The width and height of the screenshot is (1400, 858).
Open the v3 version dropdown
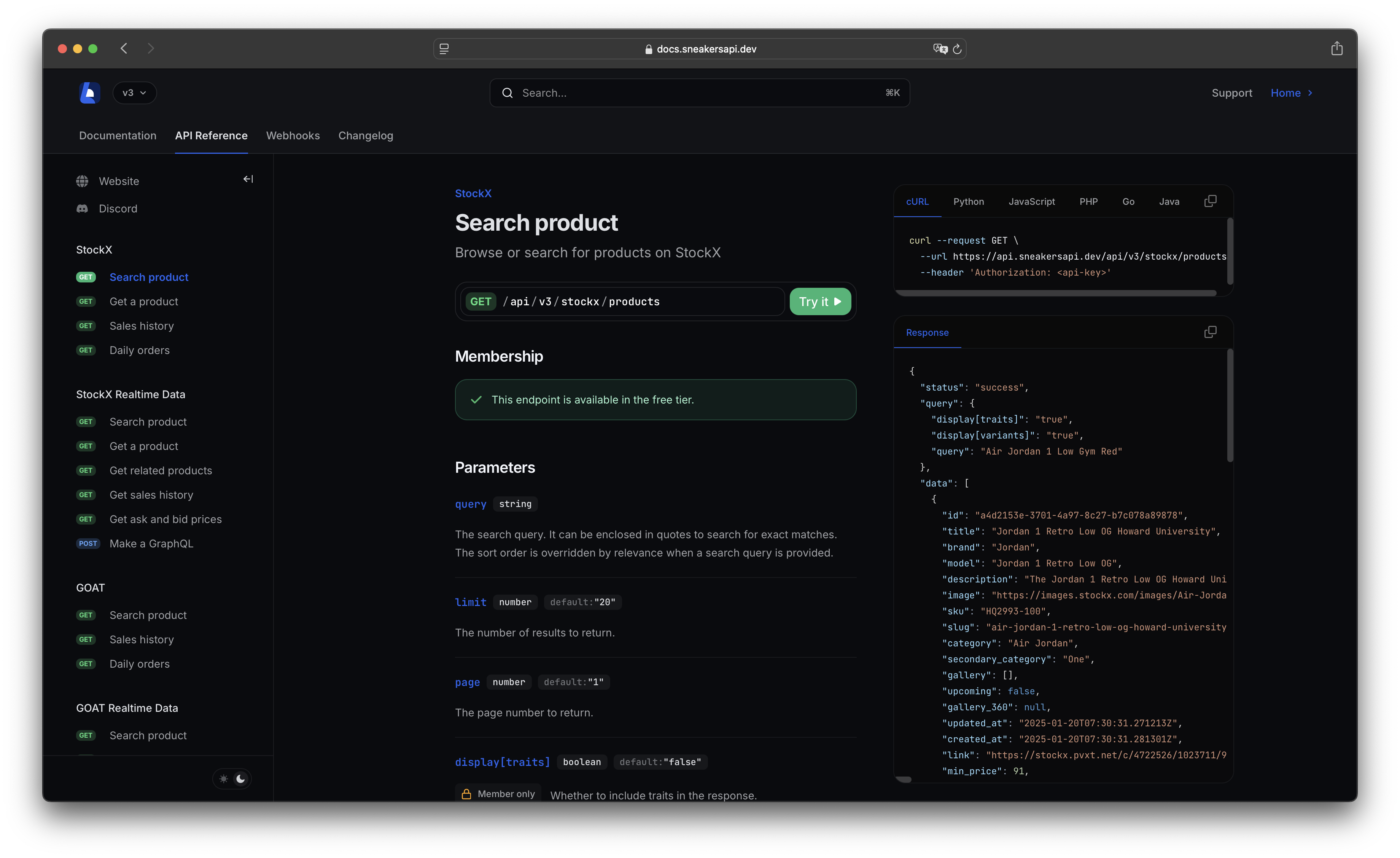pyautogui.click(x=135, y=92)
